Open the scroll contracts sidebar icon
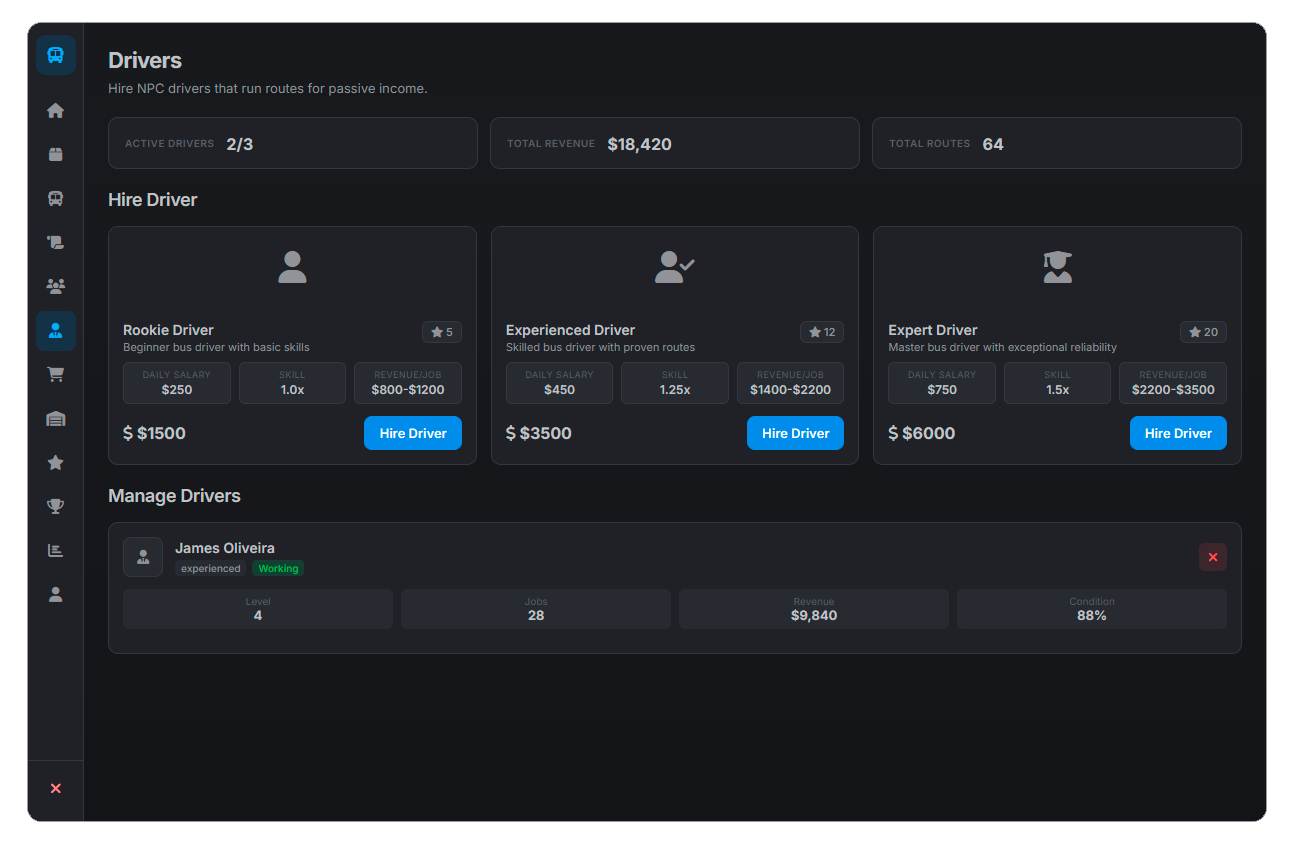The height and width of the screenshot is (843, 1294). click(56, 243)
